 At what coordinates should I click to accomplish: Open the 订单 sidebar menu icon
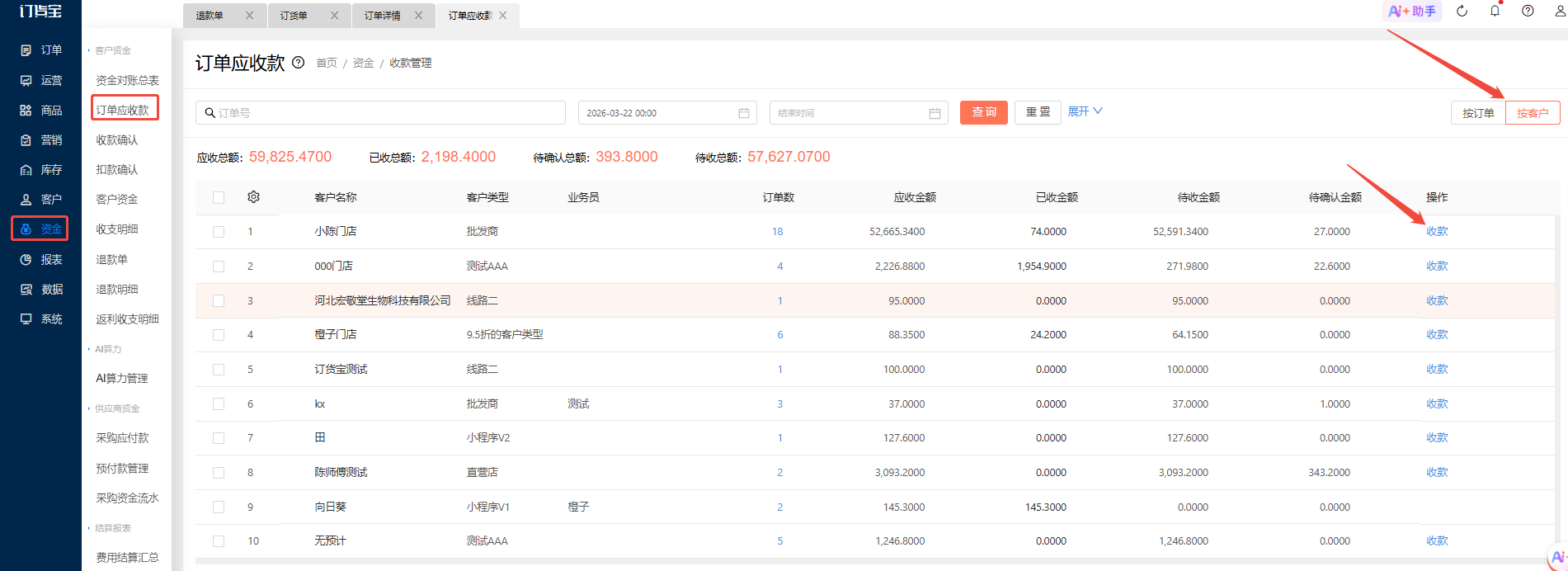point(26,50)
